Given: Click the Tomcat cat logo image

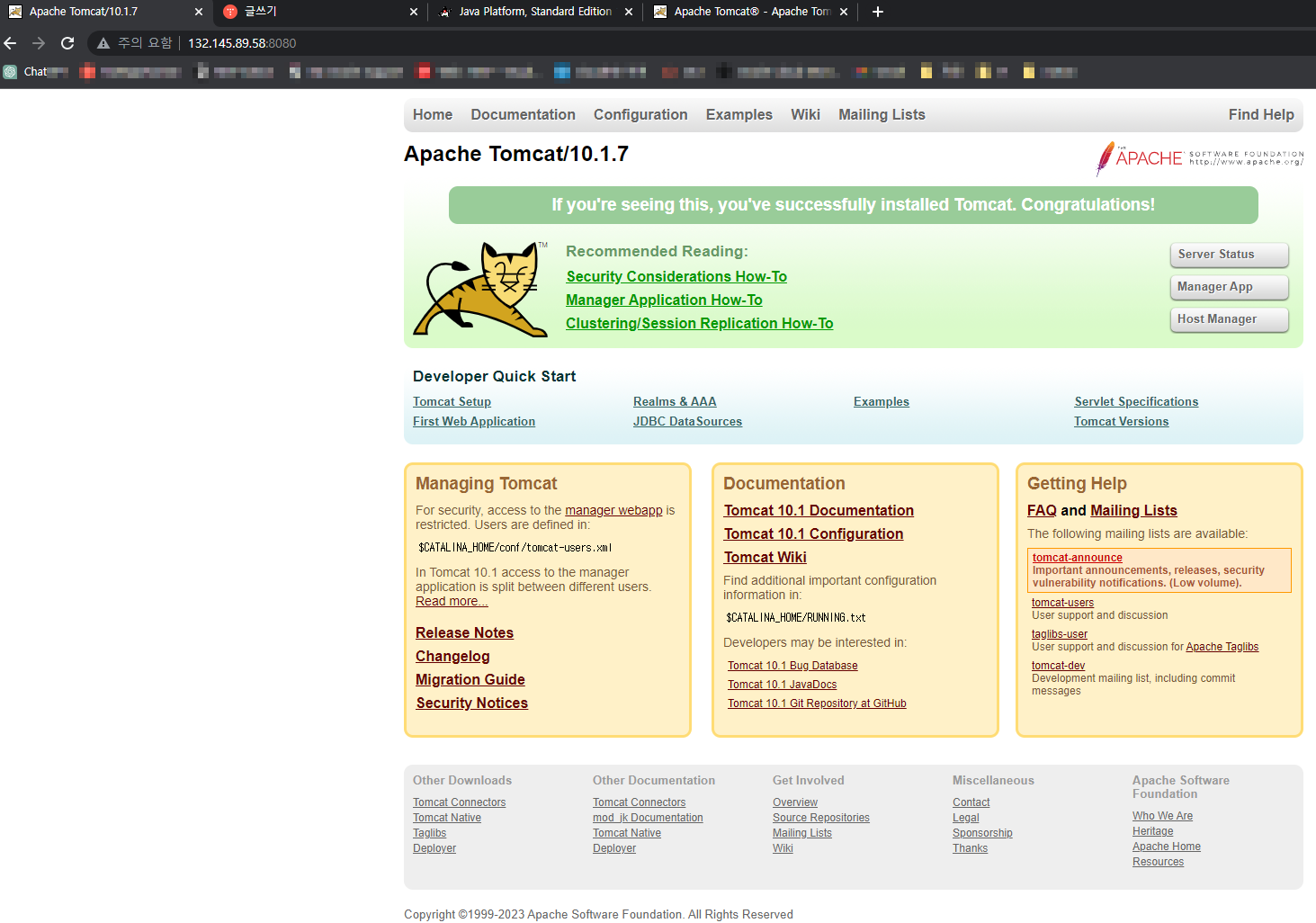Looking at the screenshot, I should pos(480,289).
